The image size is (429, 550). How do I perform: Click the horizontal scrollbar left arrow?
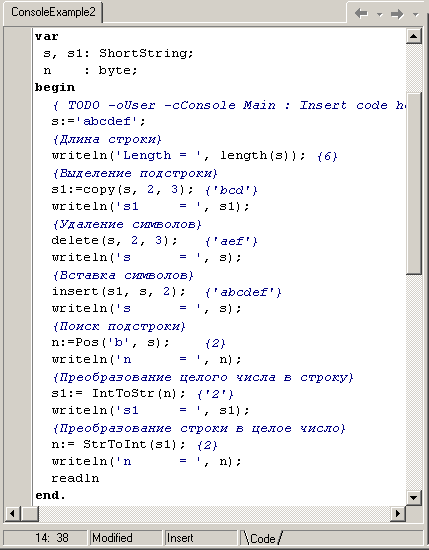[13, 514]
